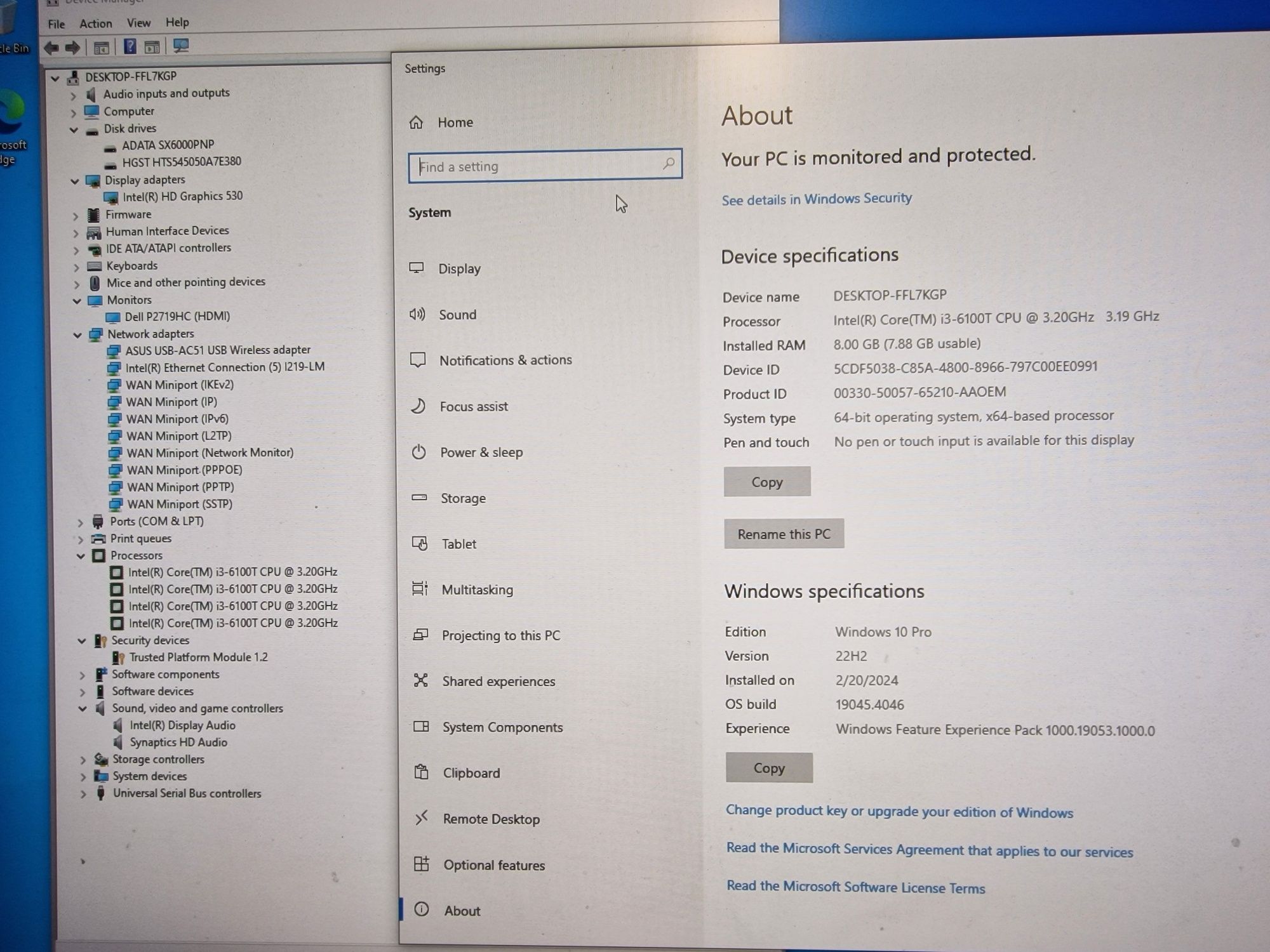Open Microsoft Services Agreement link
This screenshot has height=952, width=1270.
pos(930,850)
